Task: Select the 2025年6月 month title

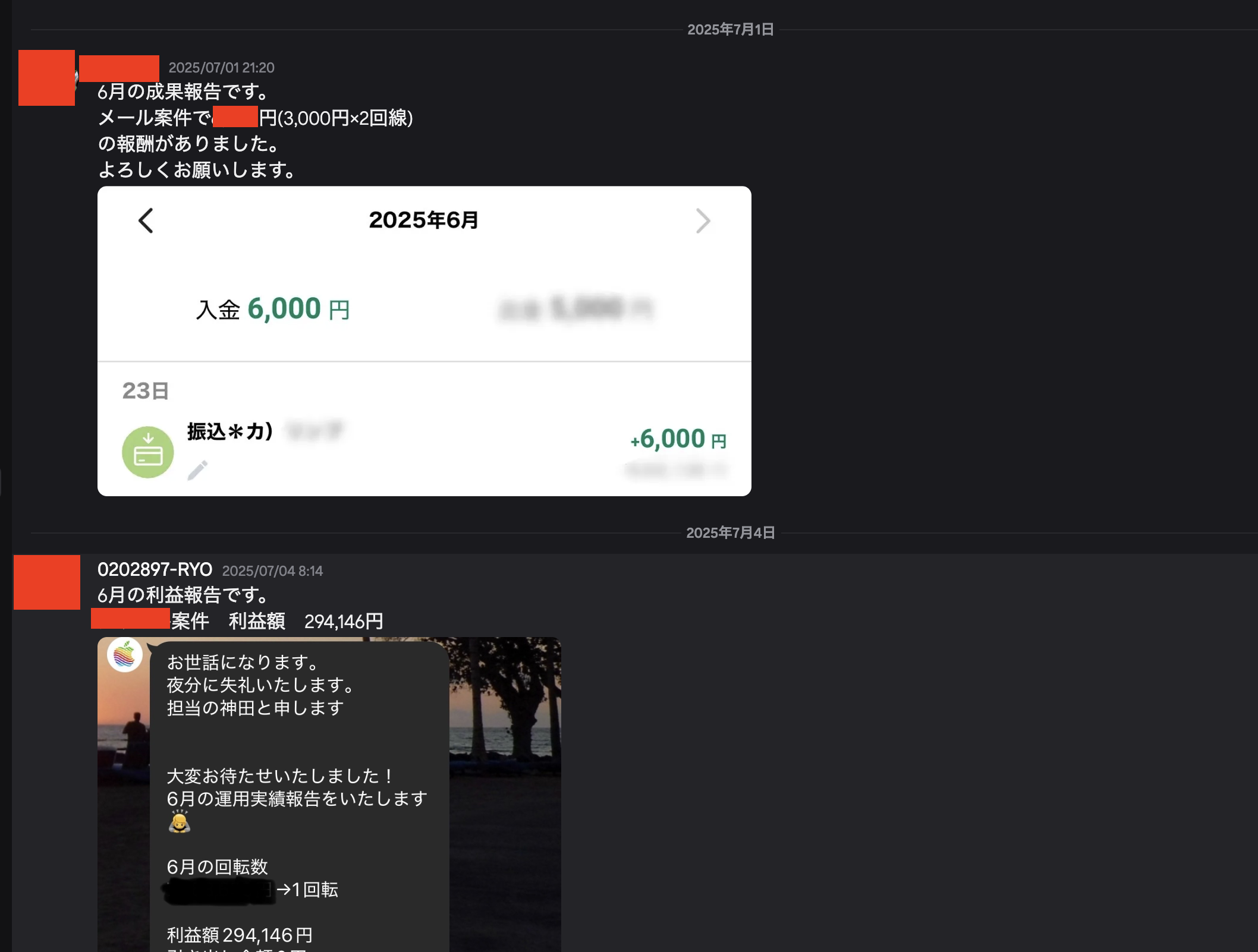Action: click(x=423, y=220)
